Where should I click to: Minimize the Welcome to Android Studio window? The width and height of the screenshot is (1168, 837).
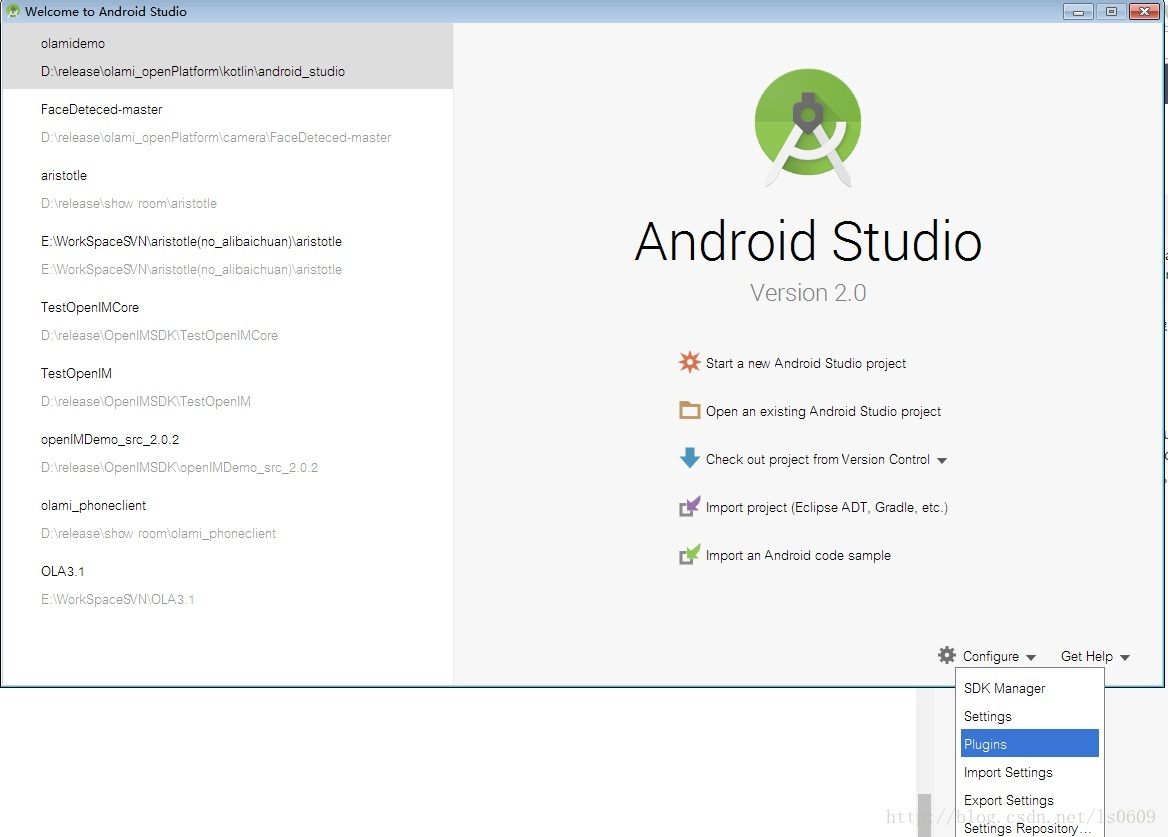1078,11
